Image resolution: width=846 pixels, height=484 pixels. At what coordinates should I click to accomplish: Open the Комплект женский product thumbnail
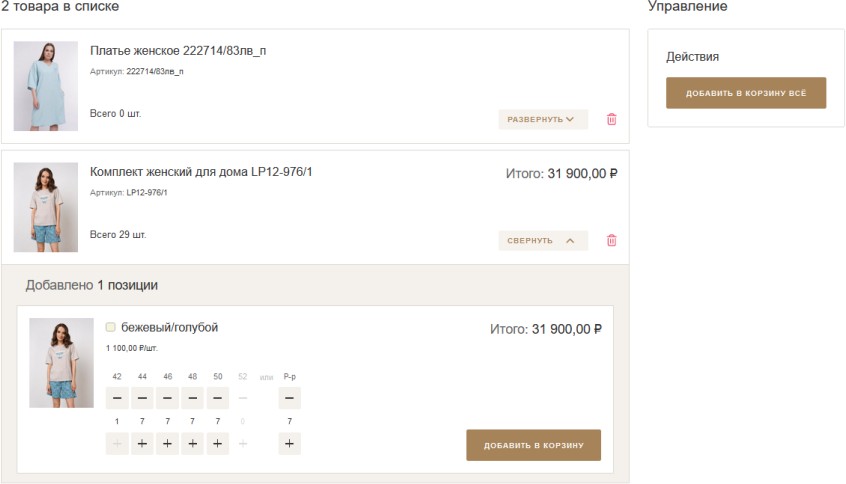(x=46, y=207)
